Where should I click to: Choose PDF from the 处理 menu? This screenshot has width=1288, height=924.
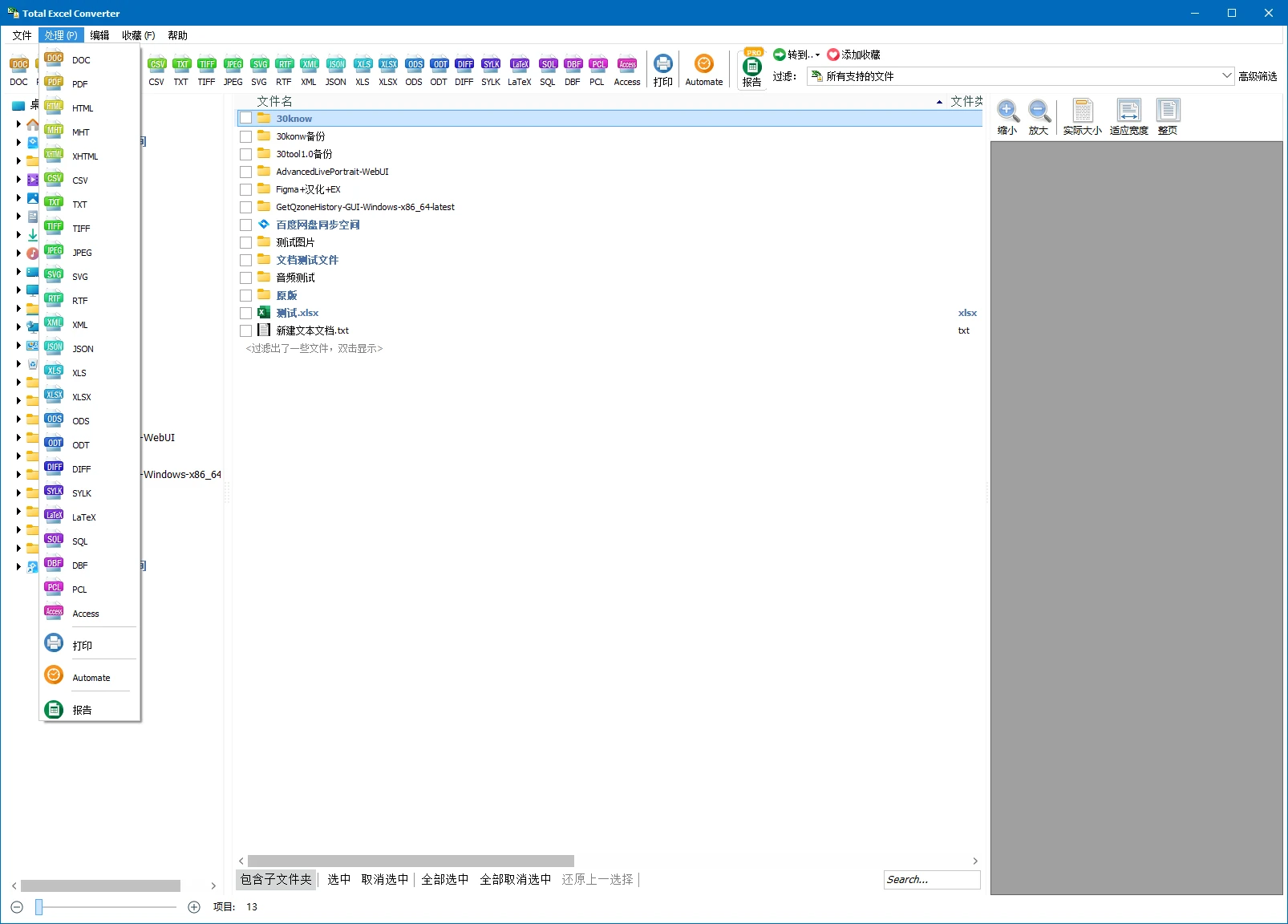(79, 84)
